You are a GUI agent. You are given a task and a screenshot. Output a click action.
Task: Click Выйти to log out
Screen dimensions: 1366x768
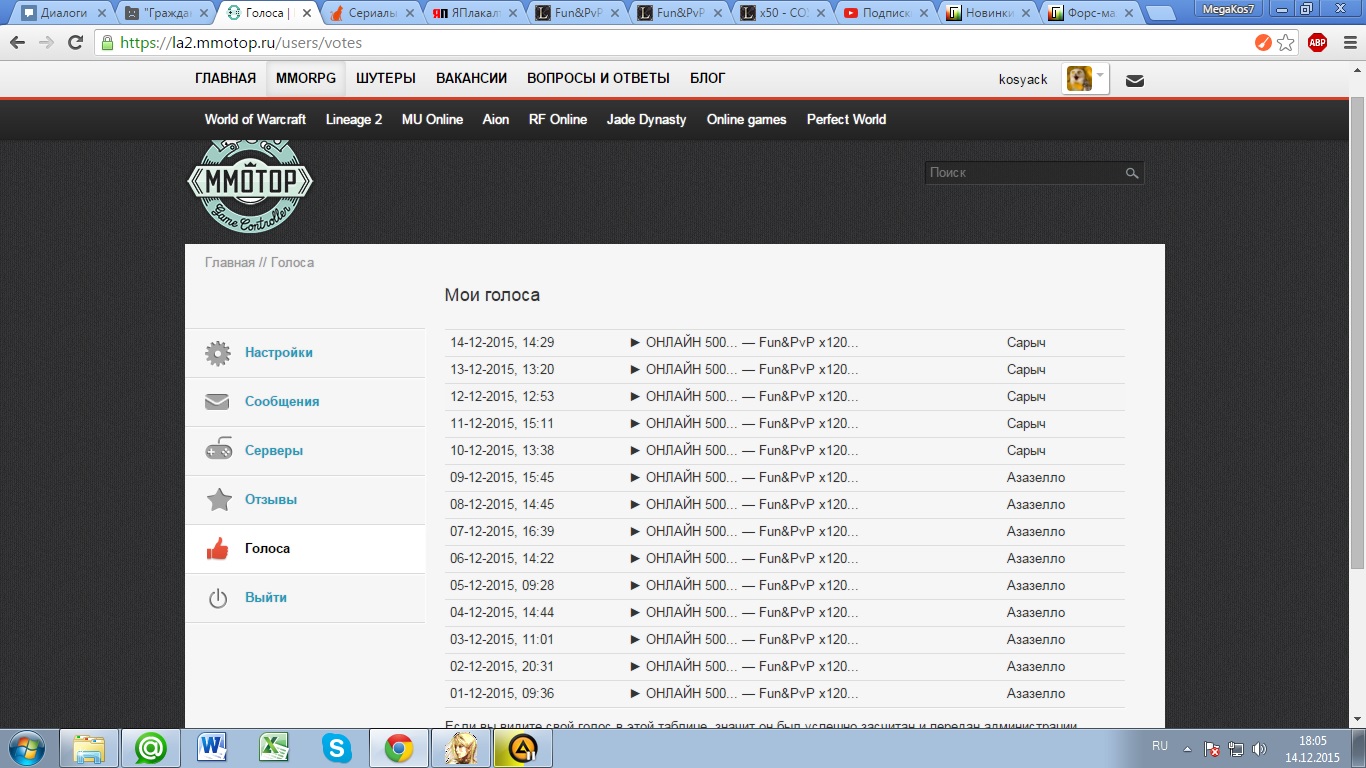tap(266, 598)
